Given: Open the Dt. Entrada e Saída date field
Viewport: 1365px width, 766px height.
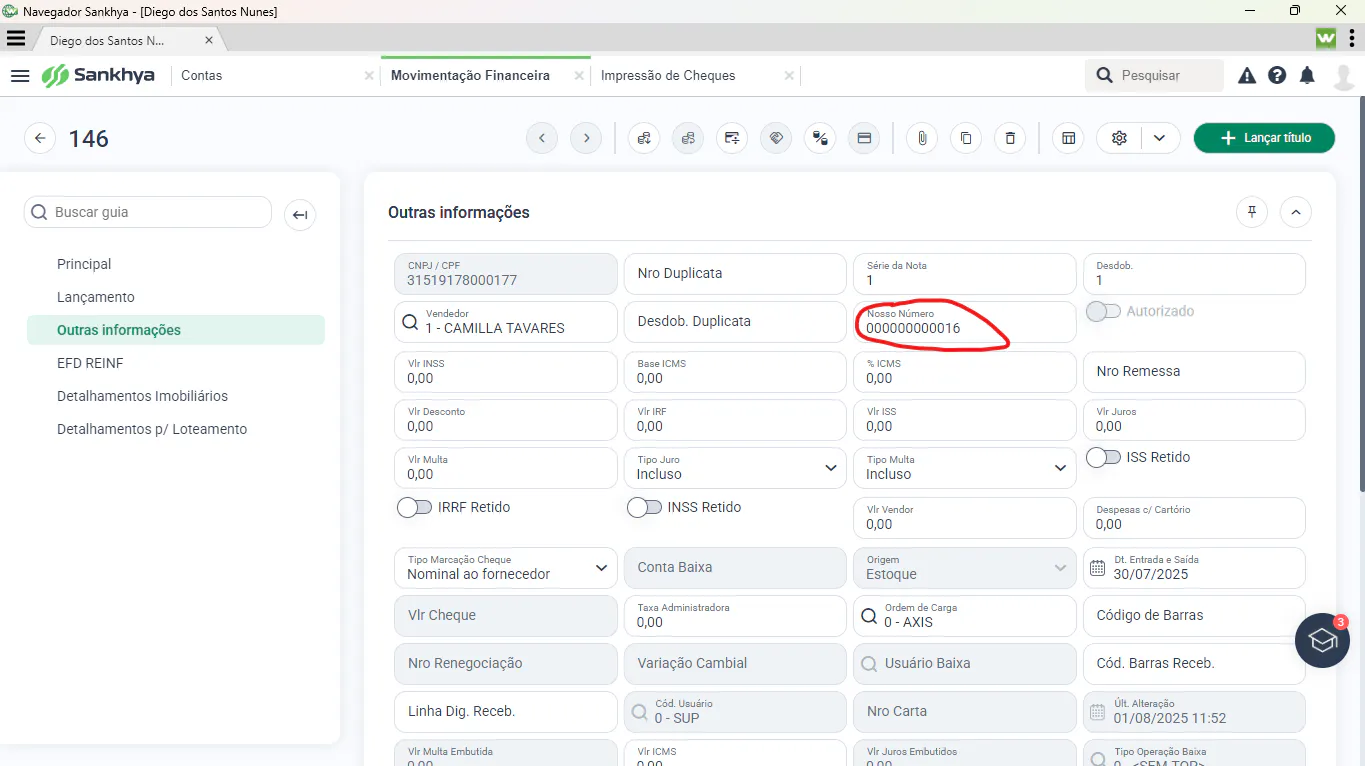Looking at the screenshot, I should (x=1194, y=568).
